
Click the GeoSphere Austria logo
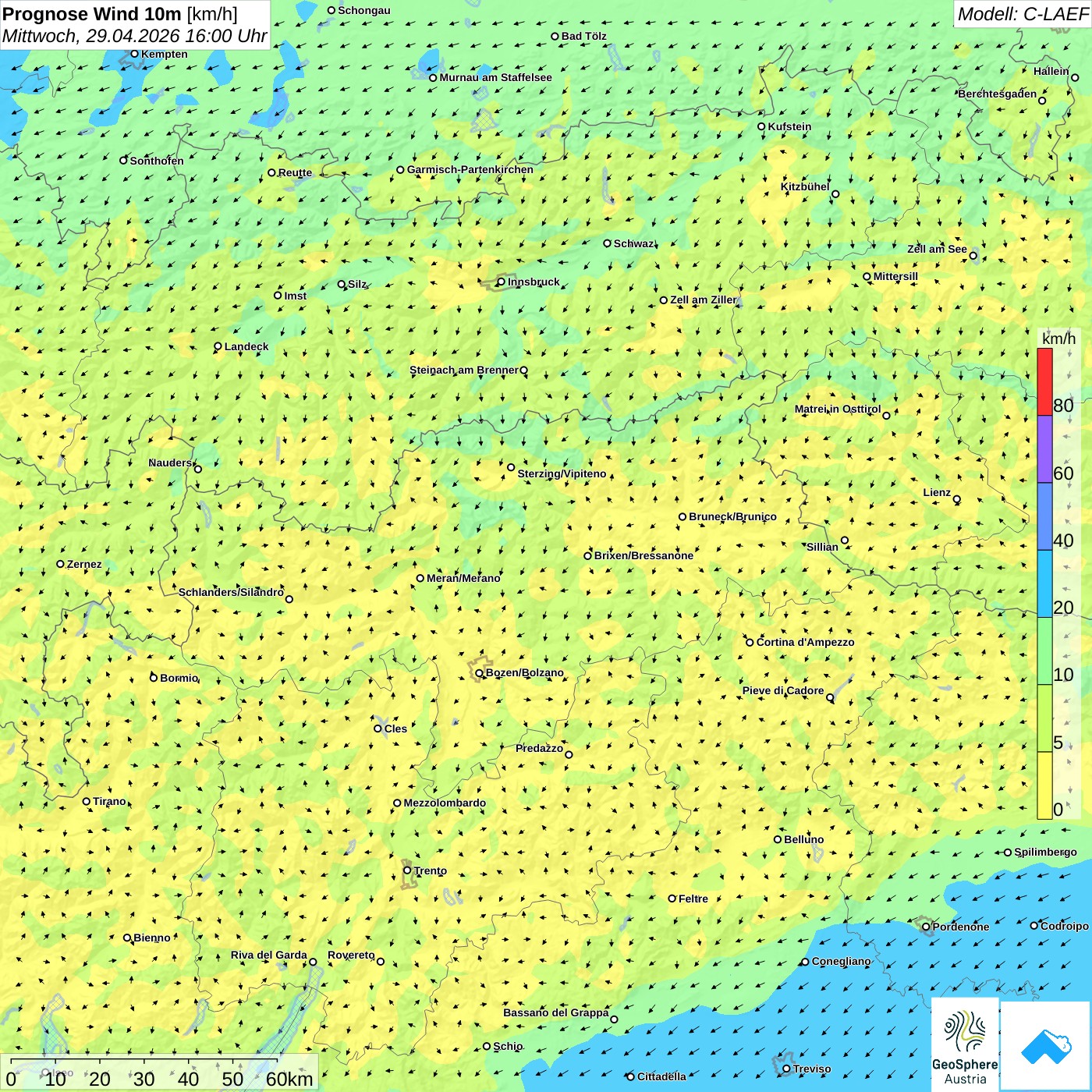click(x=965, y=1044)
